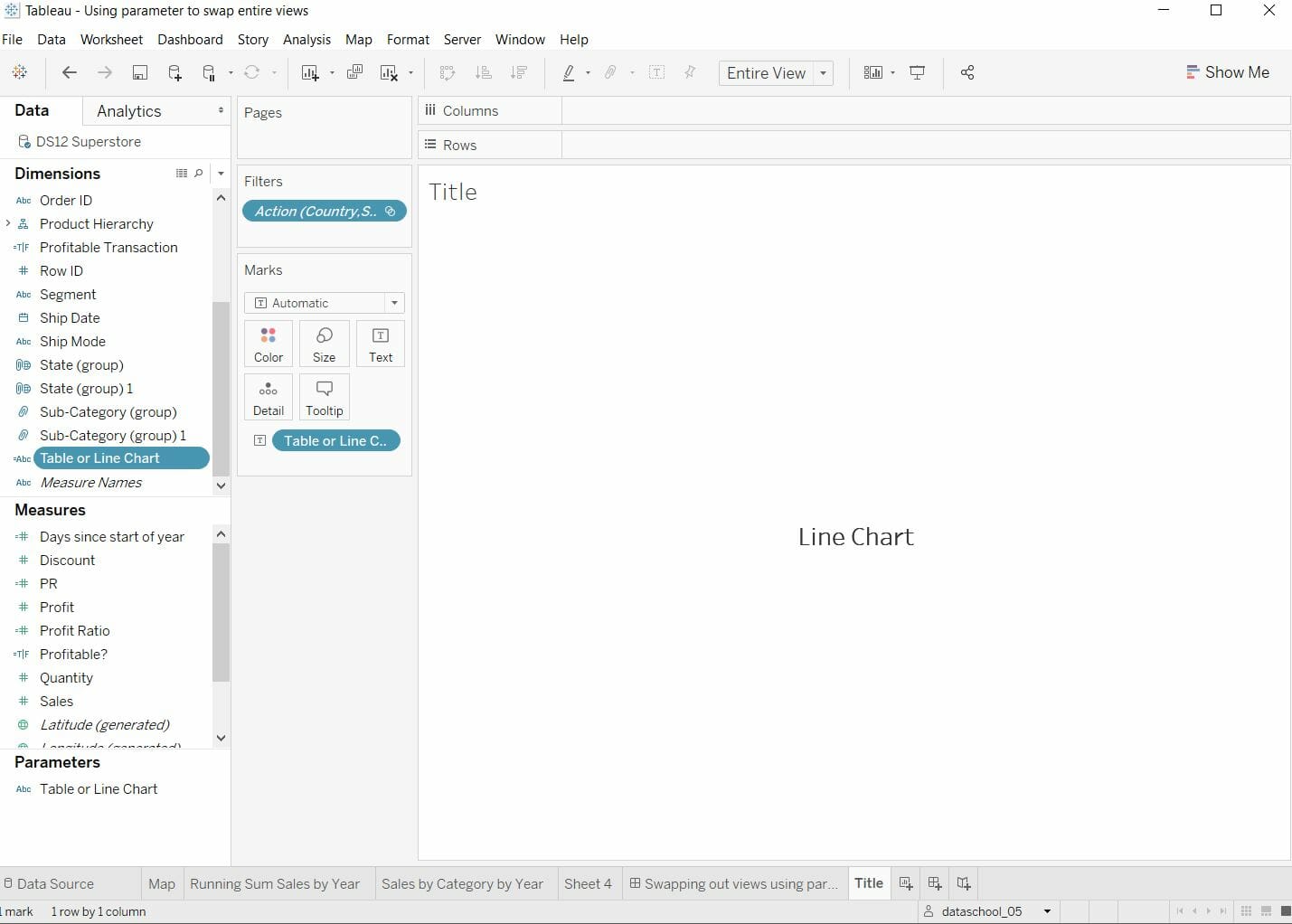
Task: Click the Table or Line C.. pill in Marks
Action: 335,440
